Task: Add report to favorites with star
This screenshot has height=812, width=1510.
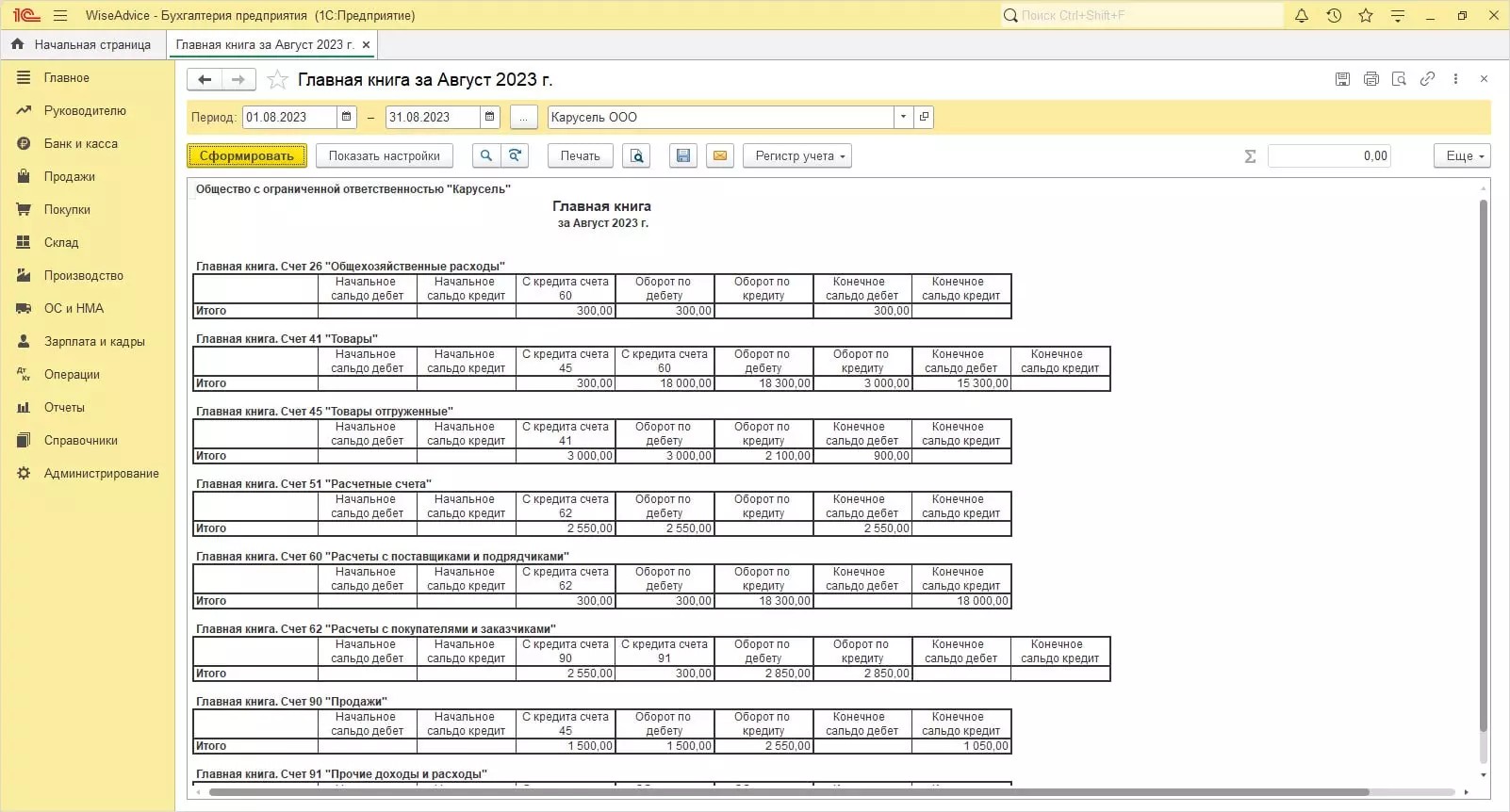Action: (x=277, y=80)
